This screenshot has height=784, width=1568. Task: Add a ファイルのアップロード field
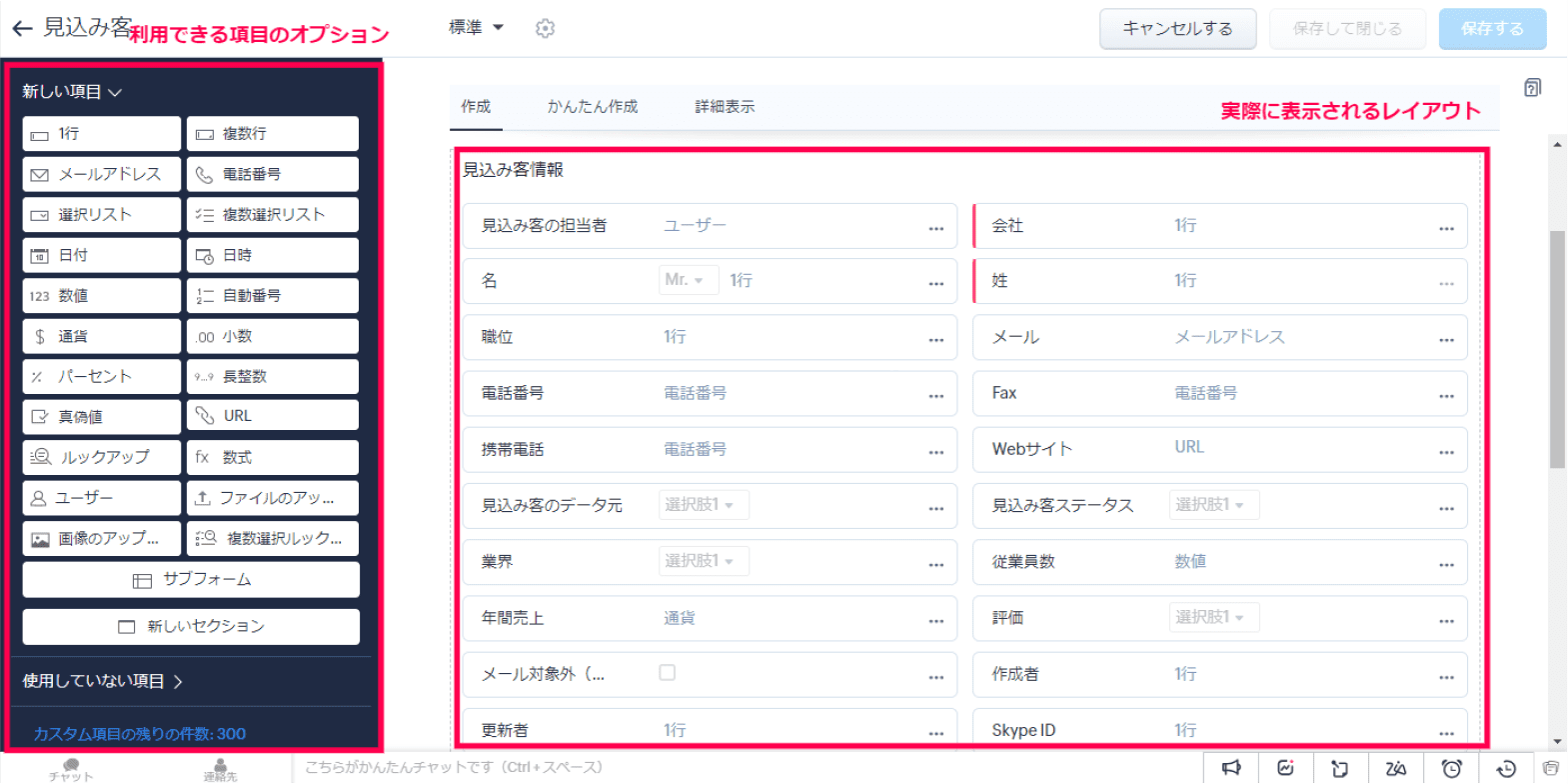[272, 498]
